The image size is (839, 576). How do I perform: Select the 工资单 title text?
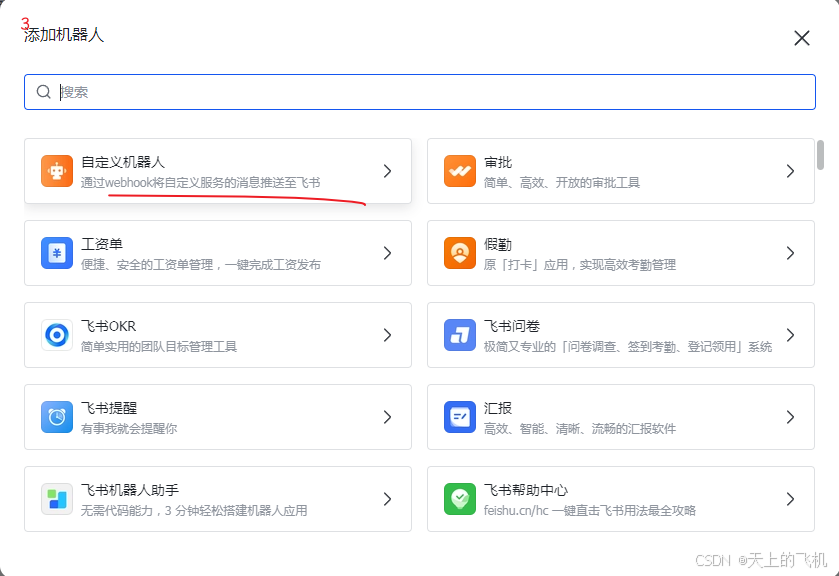coord(102,244)
